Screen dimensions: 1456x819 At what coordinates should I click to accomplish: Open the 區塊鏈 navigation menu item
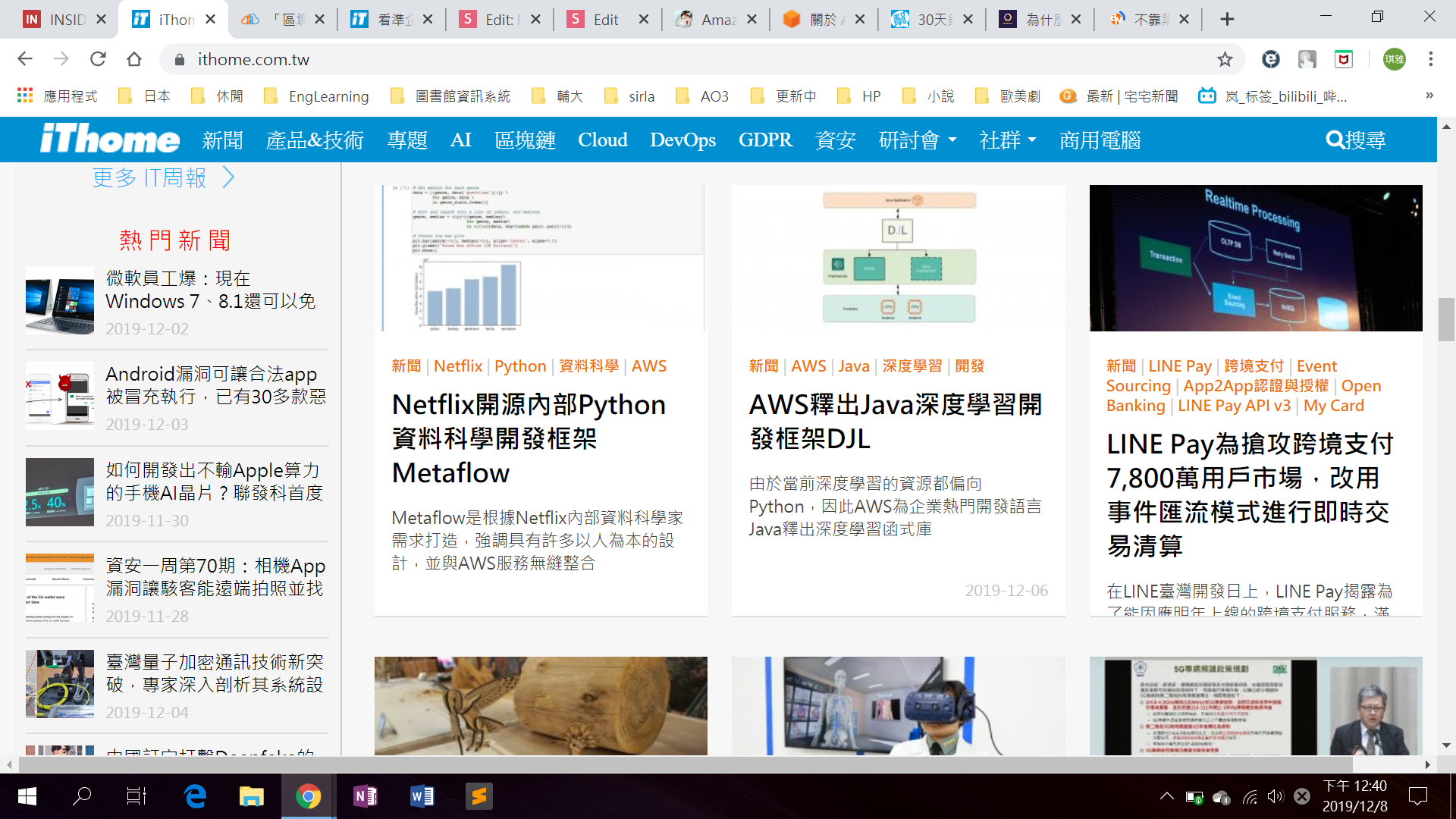coord(525,140)
